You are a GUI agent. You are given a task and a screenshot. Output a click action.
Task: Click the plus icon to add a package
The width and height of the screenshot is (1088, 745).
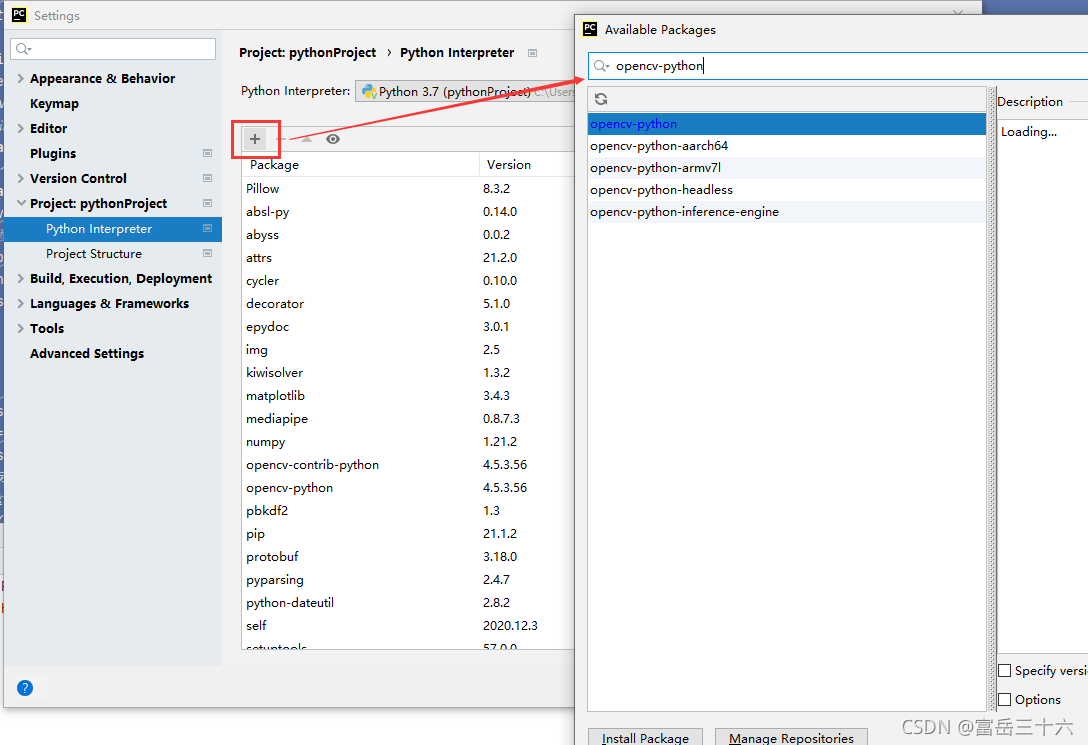pos(255,139)
